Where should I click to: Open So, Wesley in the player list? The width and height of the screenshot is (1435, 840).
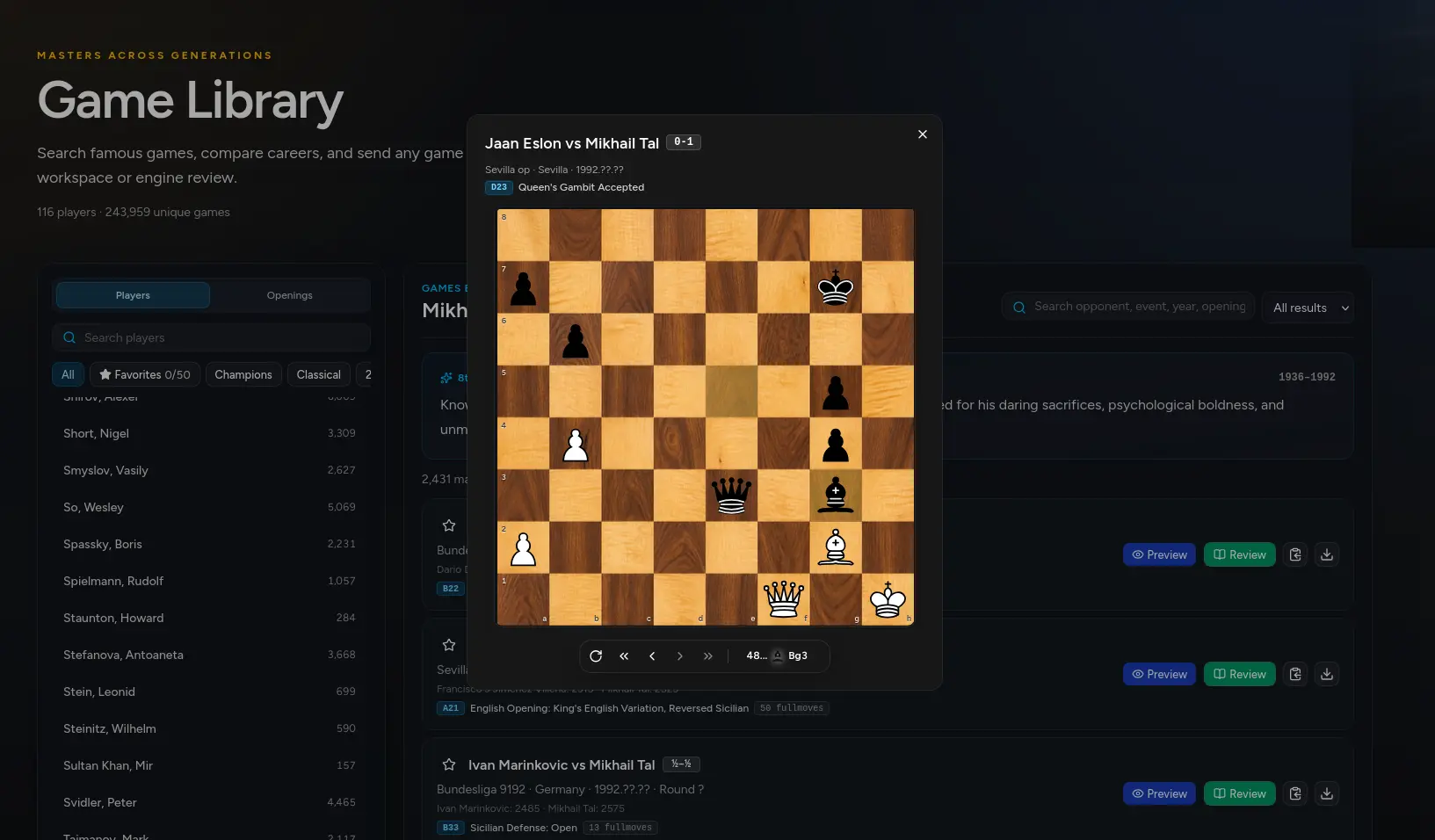click(209, 507)
